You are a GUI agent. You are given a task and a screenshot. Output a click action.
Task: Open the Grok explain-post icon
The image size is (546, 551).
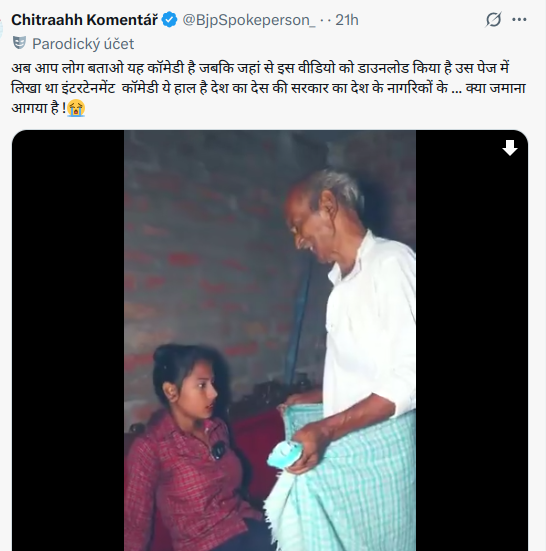pos(493,20)
